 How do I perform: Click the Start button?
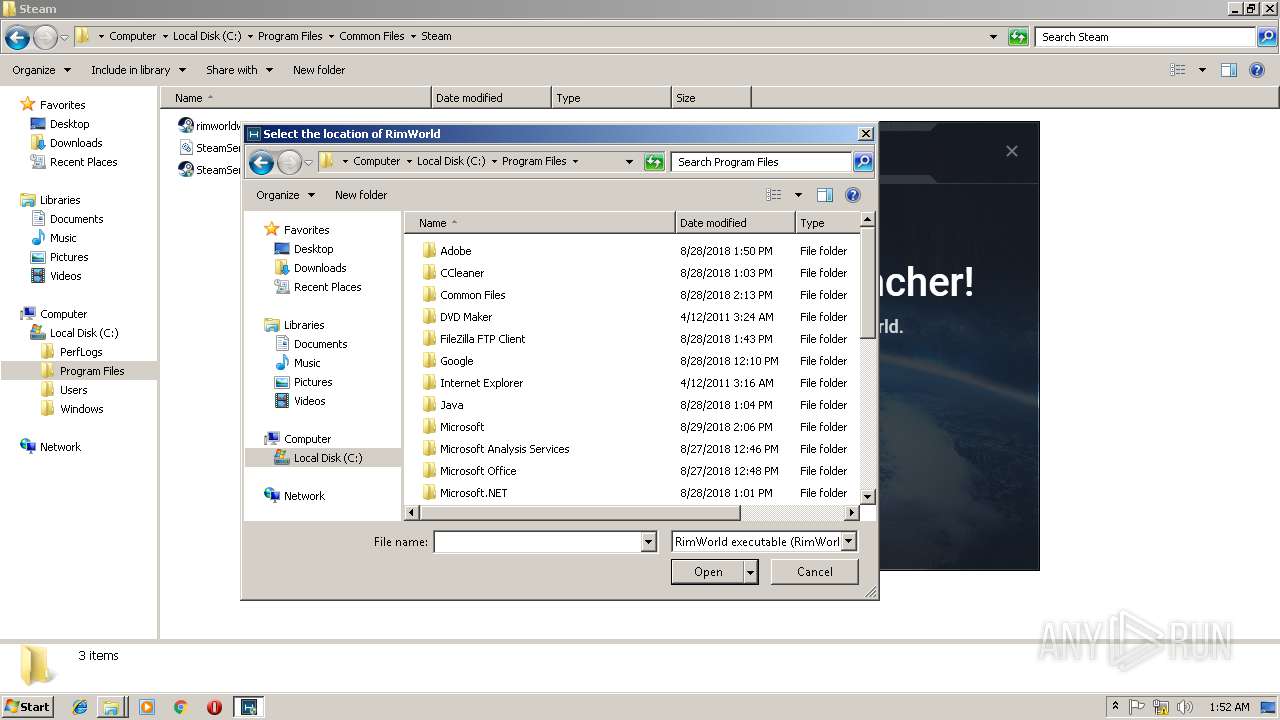27,706
